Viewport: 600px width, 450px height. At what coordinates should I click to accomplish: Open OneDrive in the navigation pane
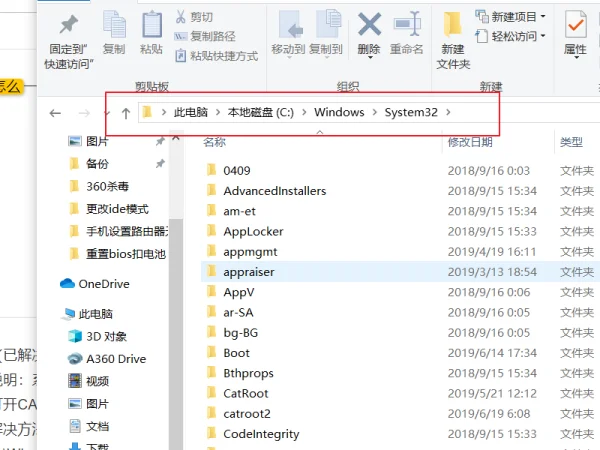tap(95, 284)
